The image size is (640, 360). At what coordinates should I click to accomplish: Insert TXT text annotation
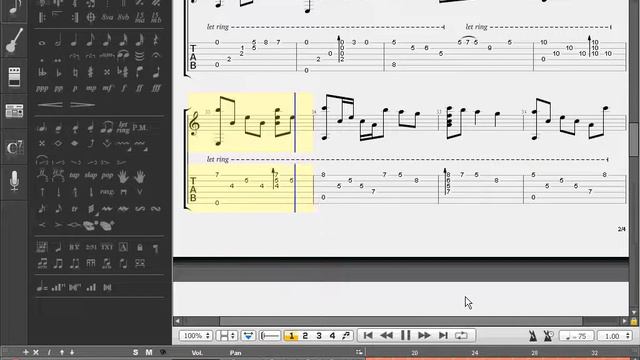[x=107, y=247]
